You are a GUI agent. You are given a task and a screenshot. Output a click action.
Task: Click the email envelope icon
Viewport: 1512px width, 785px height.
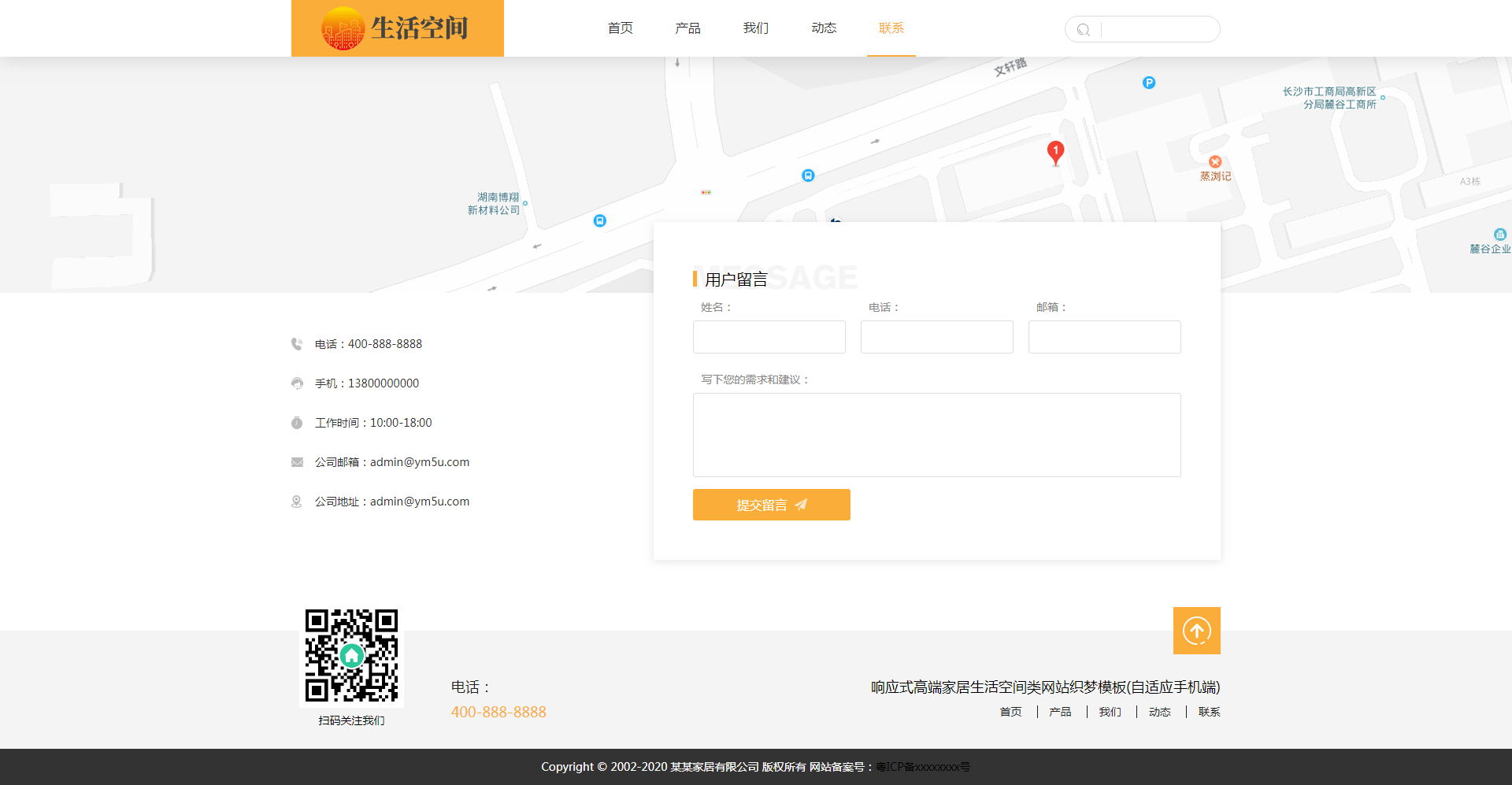coord(297,462)
